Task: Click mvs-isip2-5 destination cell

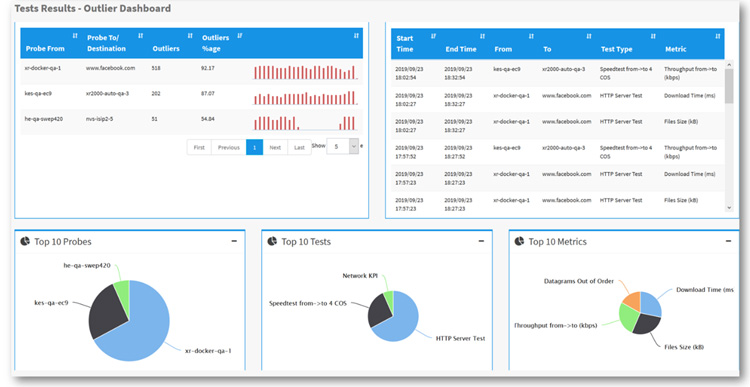Action: click(x=100, y=119)
